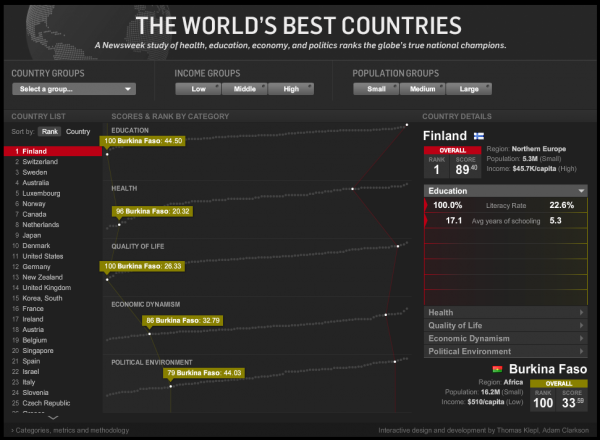The height and width of the screenshot is (440, 600).
Task: Select Switzerland in the country list
Action: [x=53, y=162]
